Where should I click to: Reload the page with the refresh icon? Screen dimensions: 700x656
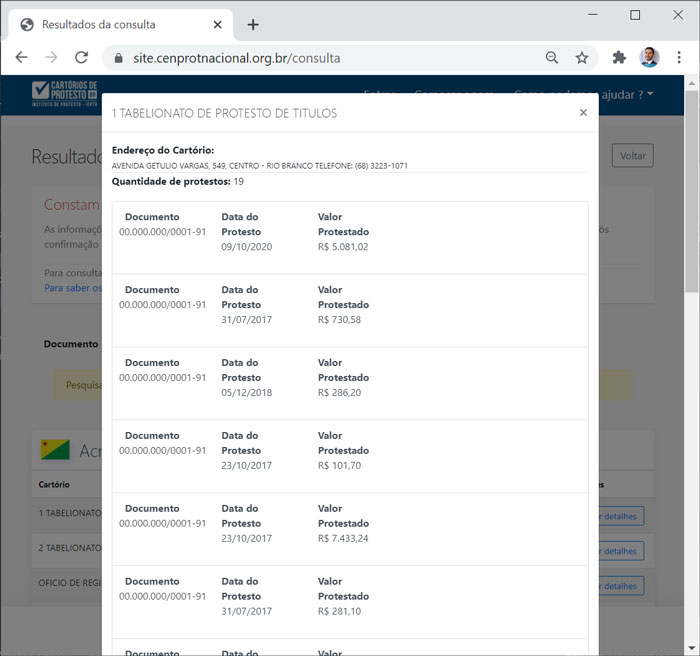pyautogui.click(x=81, y=57)
